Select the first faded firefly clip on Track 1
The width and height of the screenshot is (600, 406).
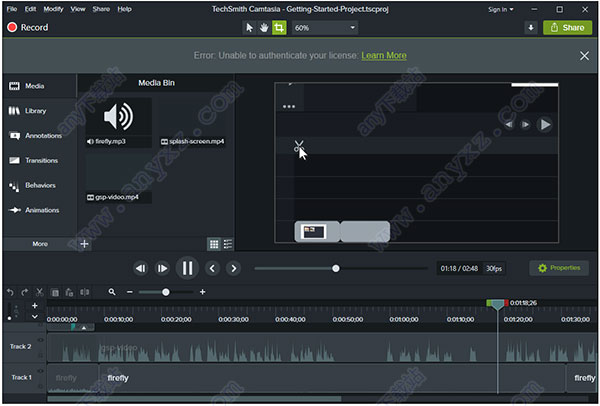coord(73,378)
